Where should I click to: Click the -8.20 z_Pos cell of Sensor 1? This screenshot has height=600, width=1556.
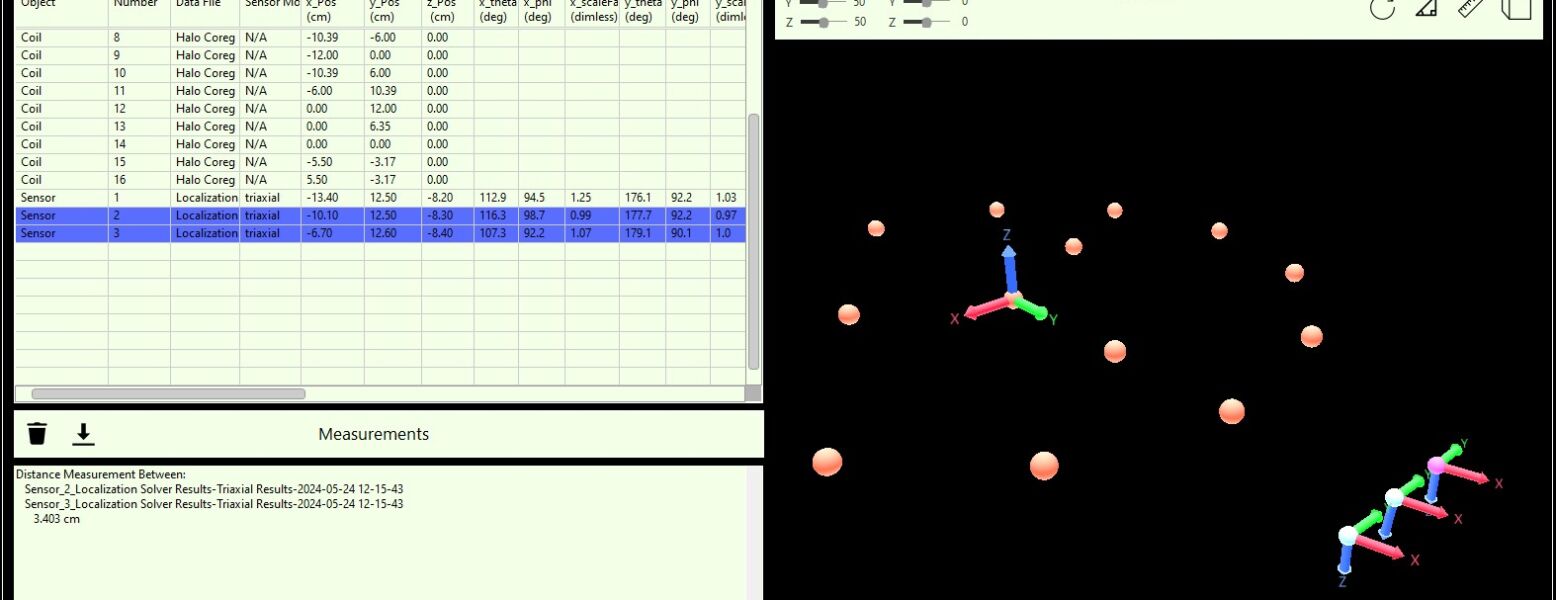tap(448, 198)
